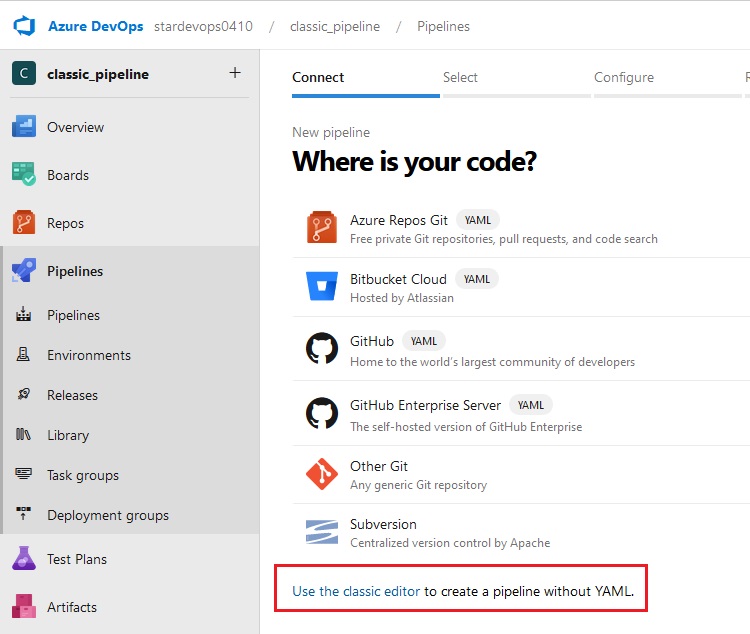Choose the GitHub source title
The height and width of the screenshot is (634, 750).
tap(372, 341)
